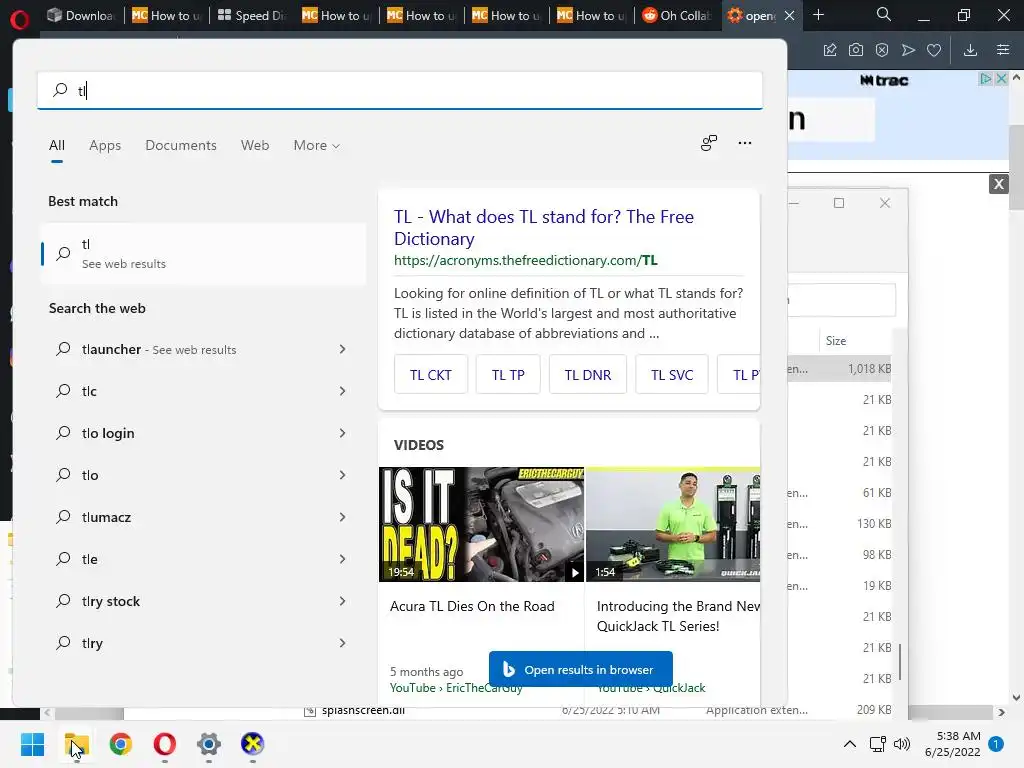Select best match tl web result
This screenshot has width=1024, height=768.
[203, 254]
